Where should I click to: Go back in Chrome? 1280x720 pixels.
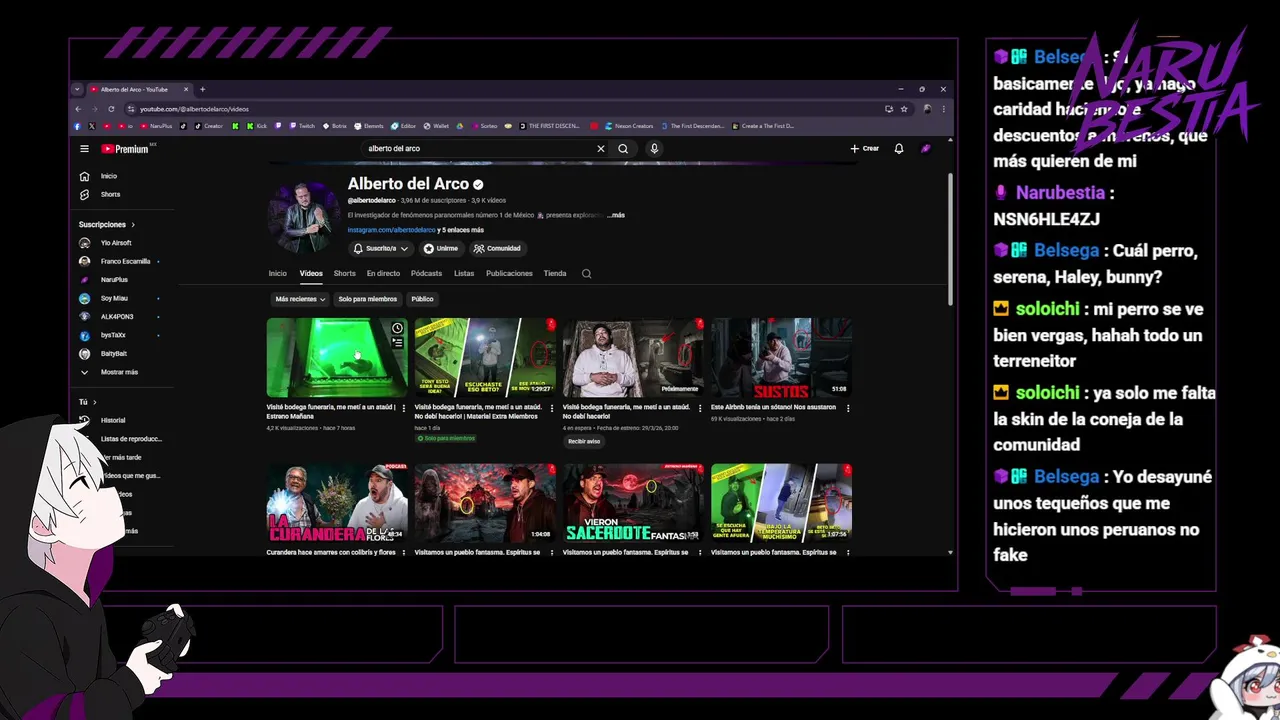pyautogui.click(x=79, y=109)
